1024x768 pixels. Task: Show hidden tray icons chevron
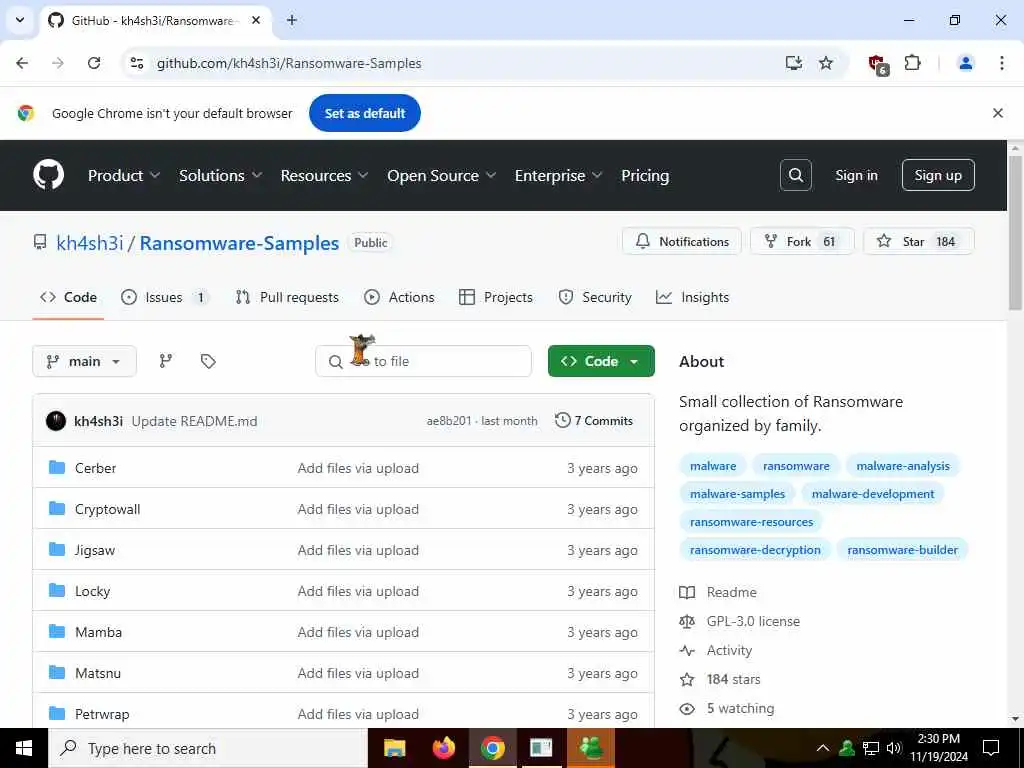(x=823, y=748)
